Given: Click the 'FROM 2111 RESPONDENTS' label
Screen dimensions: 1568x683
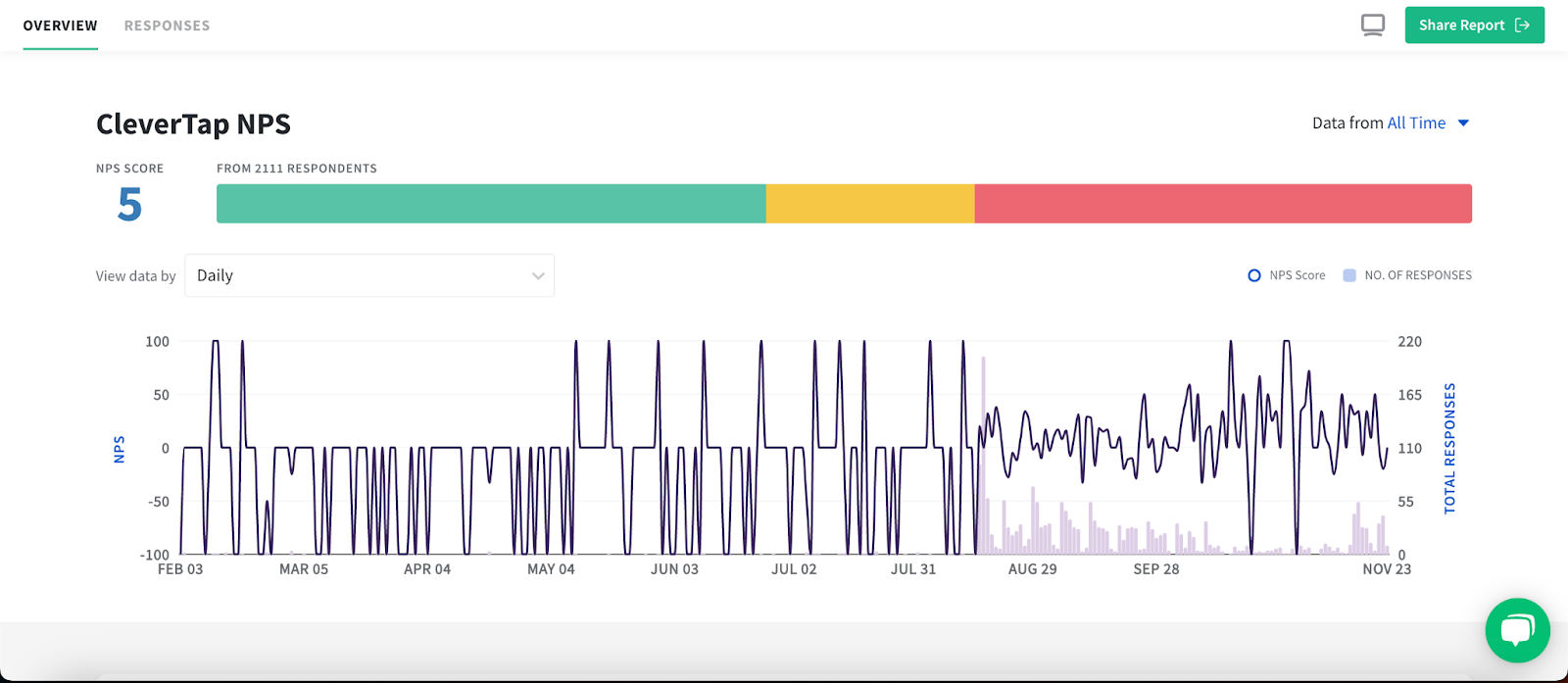Looking at the screenshot, I should pyautogui.click(x=297, y=169).
